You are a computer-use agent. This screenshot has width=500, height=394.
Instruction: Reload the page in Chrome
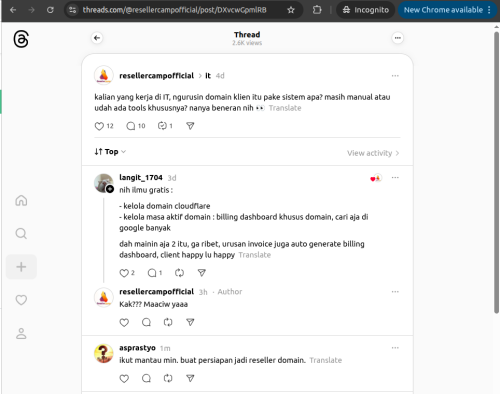(50, 10)
